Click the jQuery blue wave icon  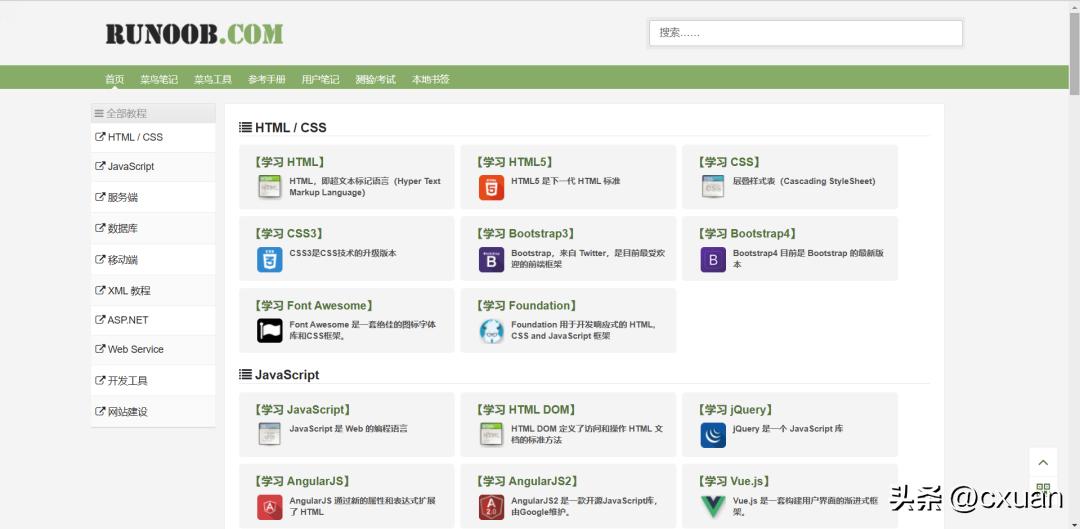tap(713, 435)
